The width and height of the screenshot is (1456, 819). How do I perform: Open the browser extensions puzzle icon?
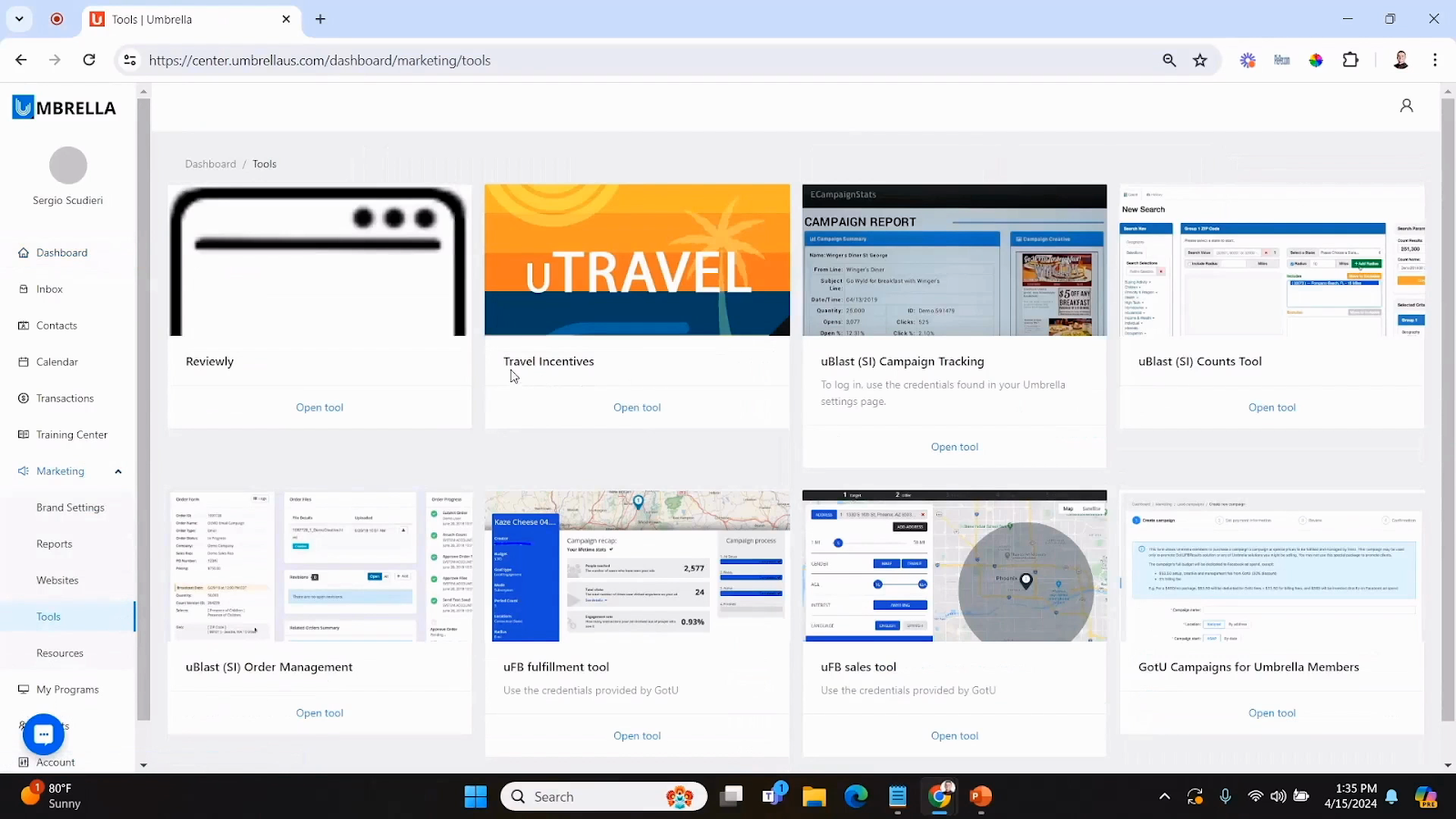point(1350,60)
